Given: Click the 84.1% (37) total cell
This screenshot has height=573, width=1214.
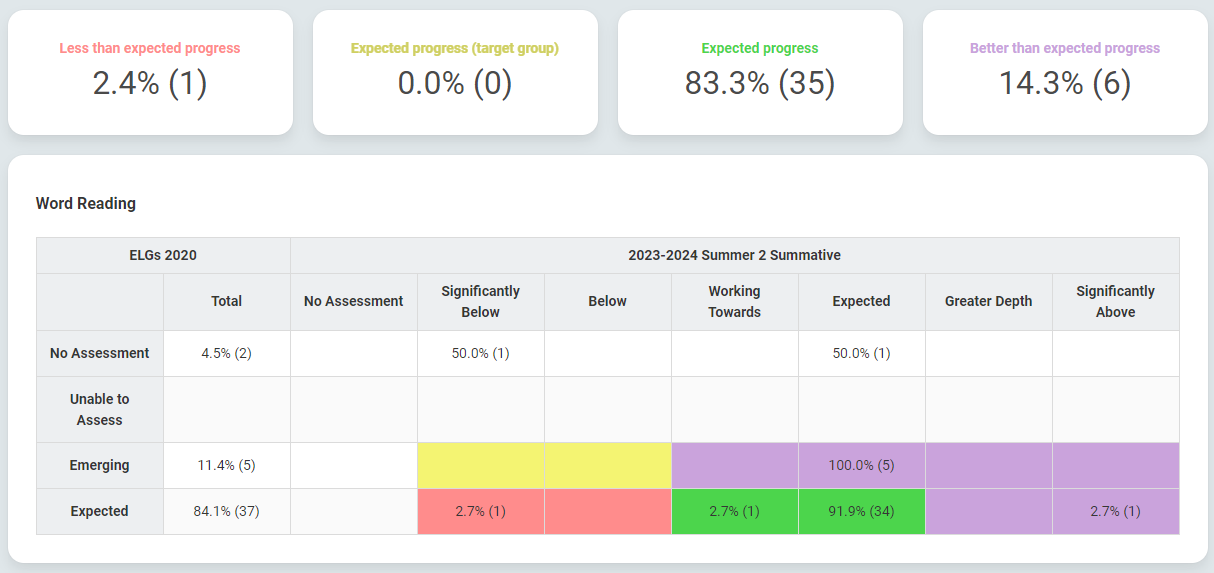Looking at the screenshot, I should tap(227, 511).
